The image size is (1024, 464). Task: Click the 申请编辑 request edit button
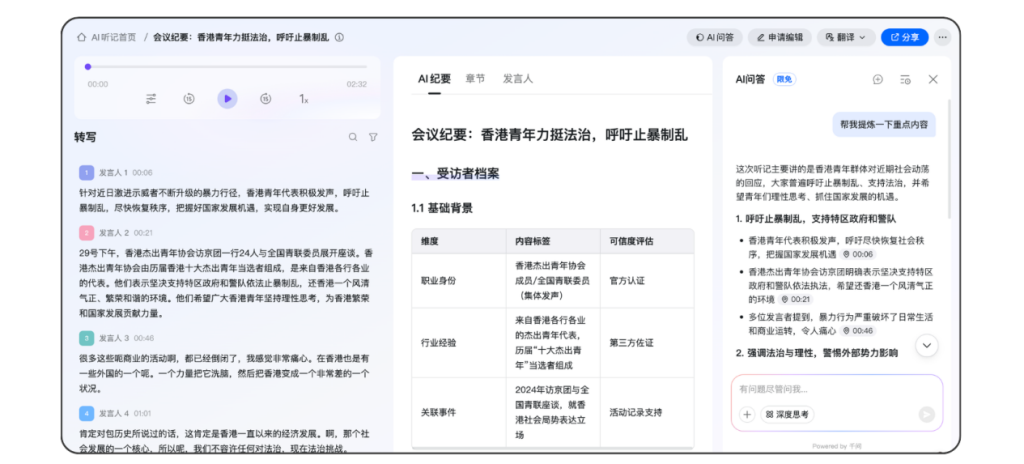pyautogui.click(x=778, y=37)
